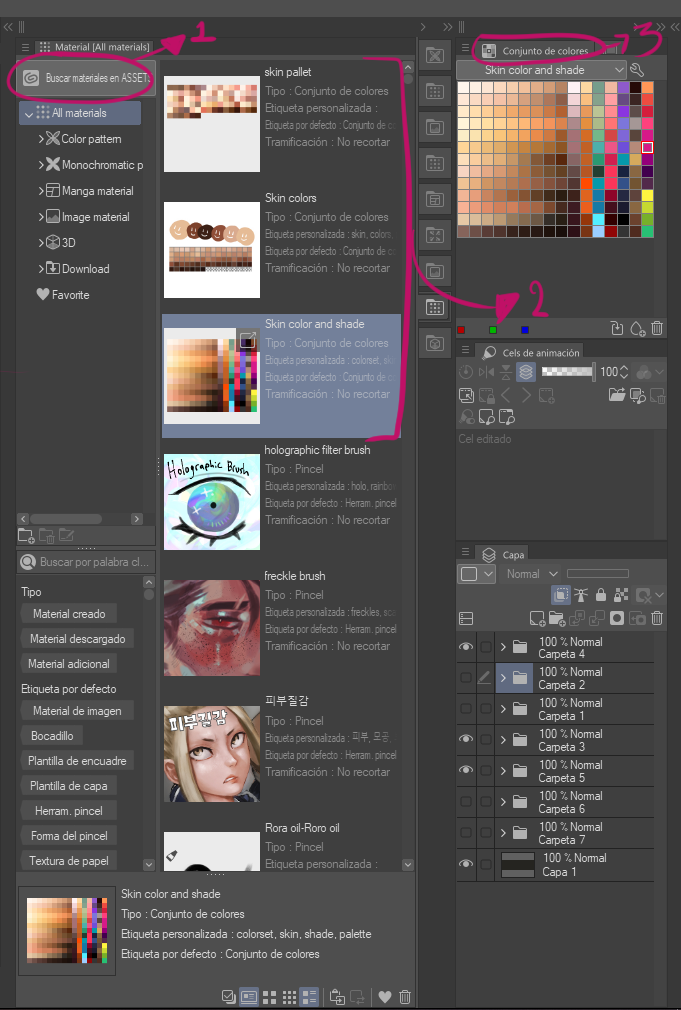
Task: Show Carpeta 1 layer folder
Action: tap(466, 709)
